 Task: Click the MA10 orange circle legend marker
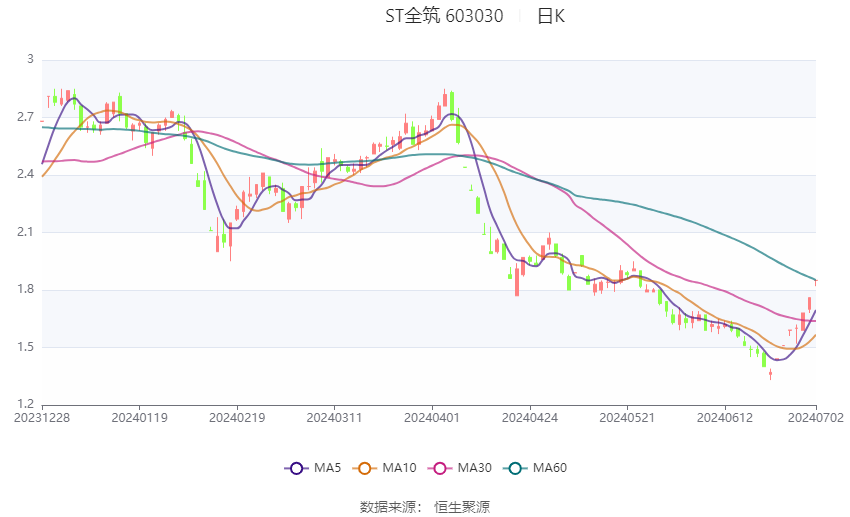click(366, 468)
